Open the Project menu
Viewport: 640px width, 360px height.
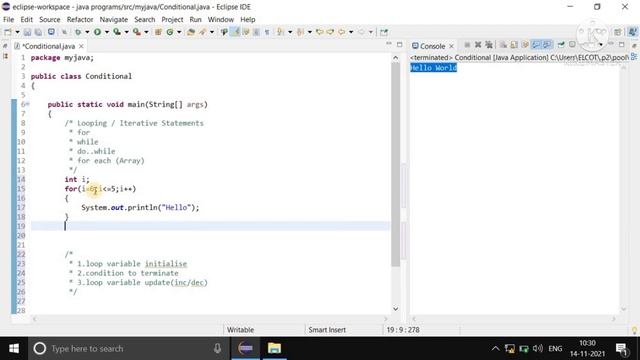tap(172, 20)
